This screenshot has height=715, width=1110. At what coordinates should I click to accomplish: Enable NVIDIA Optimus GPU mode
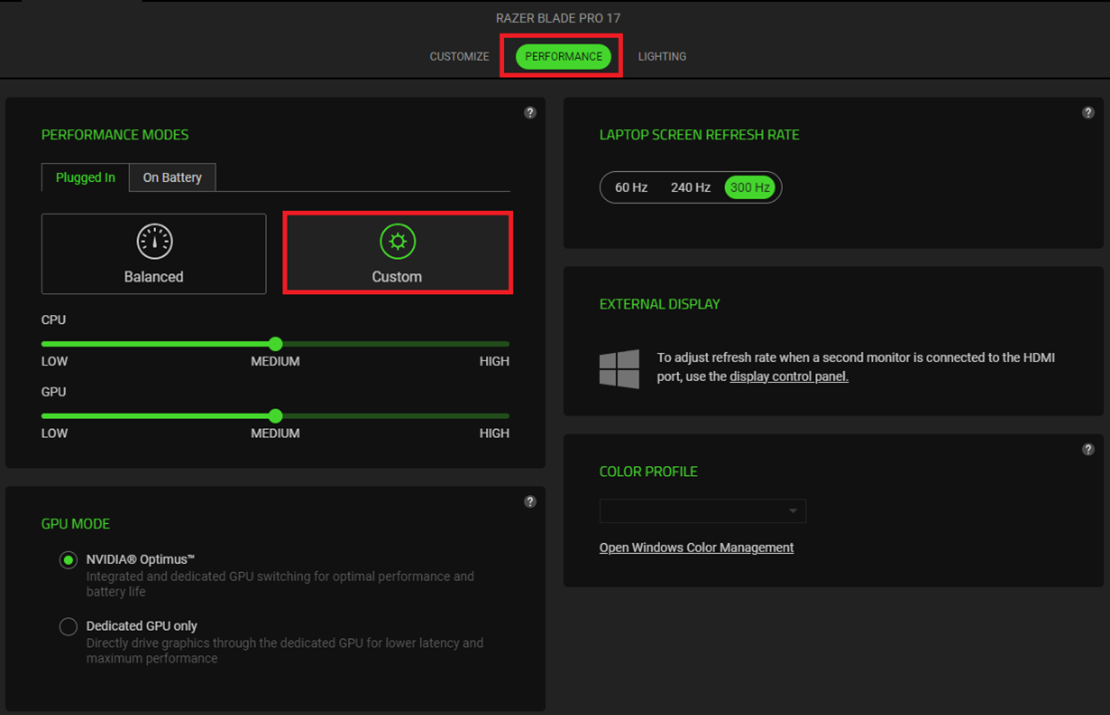tap(68, 560)
